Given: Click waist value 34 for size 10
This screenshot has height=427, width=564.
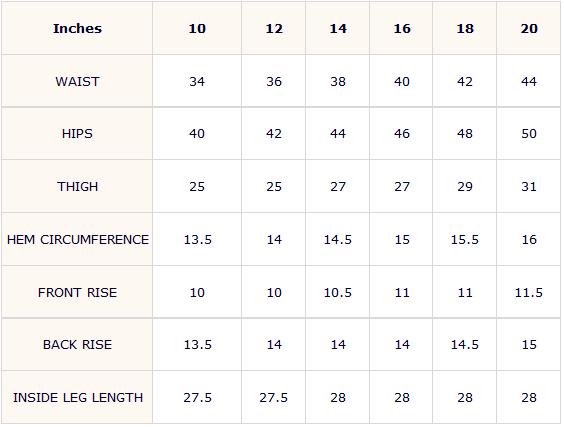Looking at the screenshot, I should pos(197,81).
